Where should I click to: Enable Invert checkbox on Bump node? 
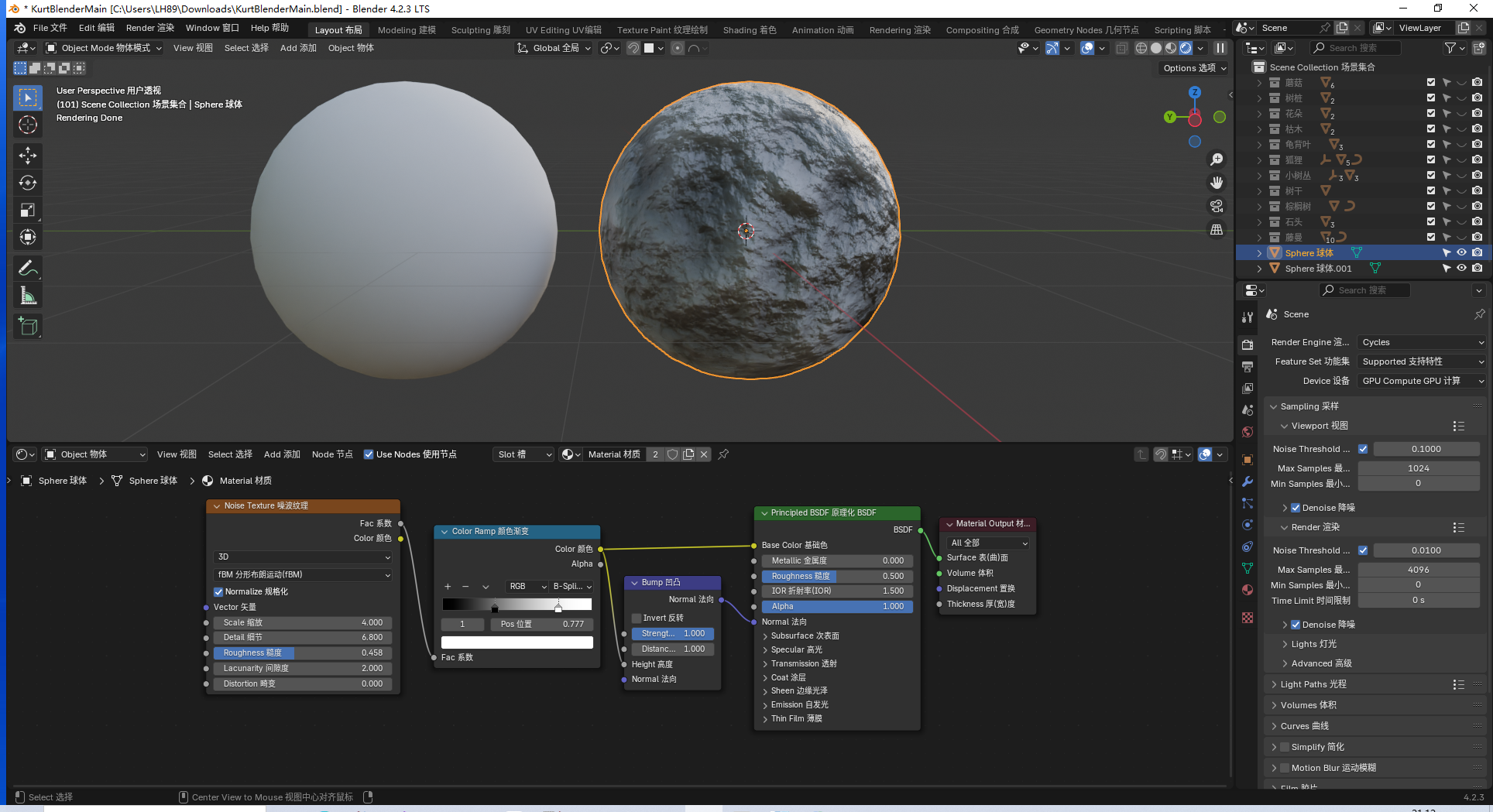[x=637, y=618]
